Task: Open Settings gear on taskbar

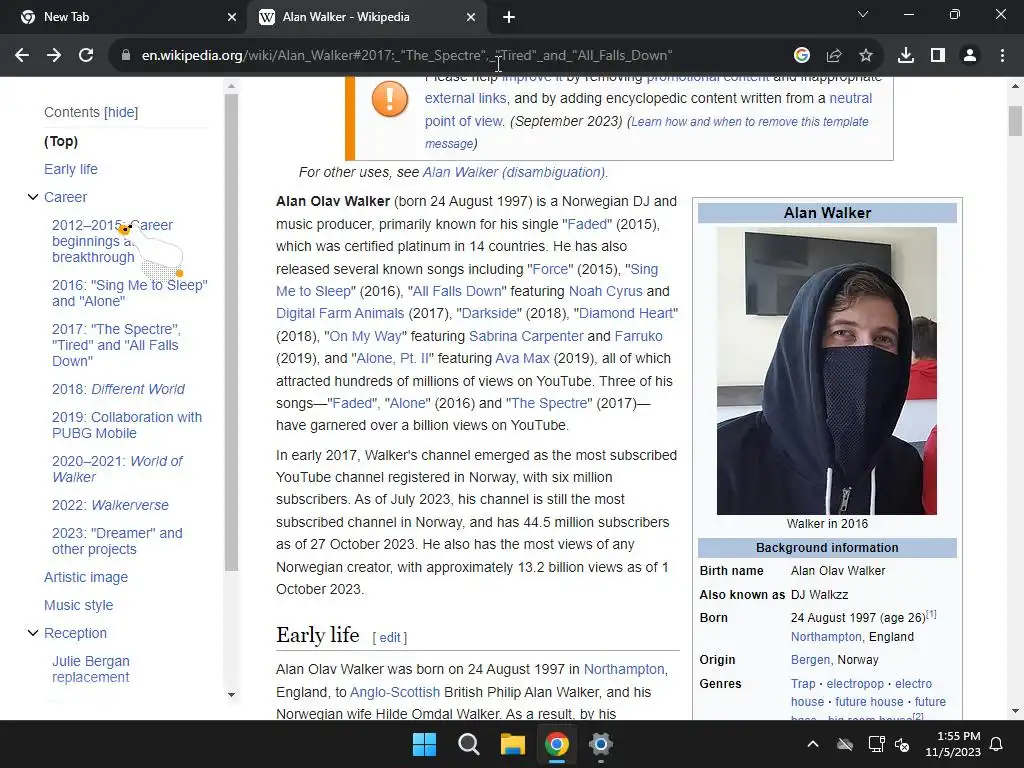Action: tap(600, 744)
